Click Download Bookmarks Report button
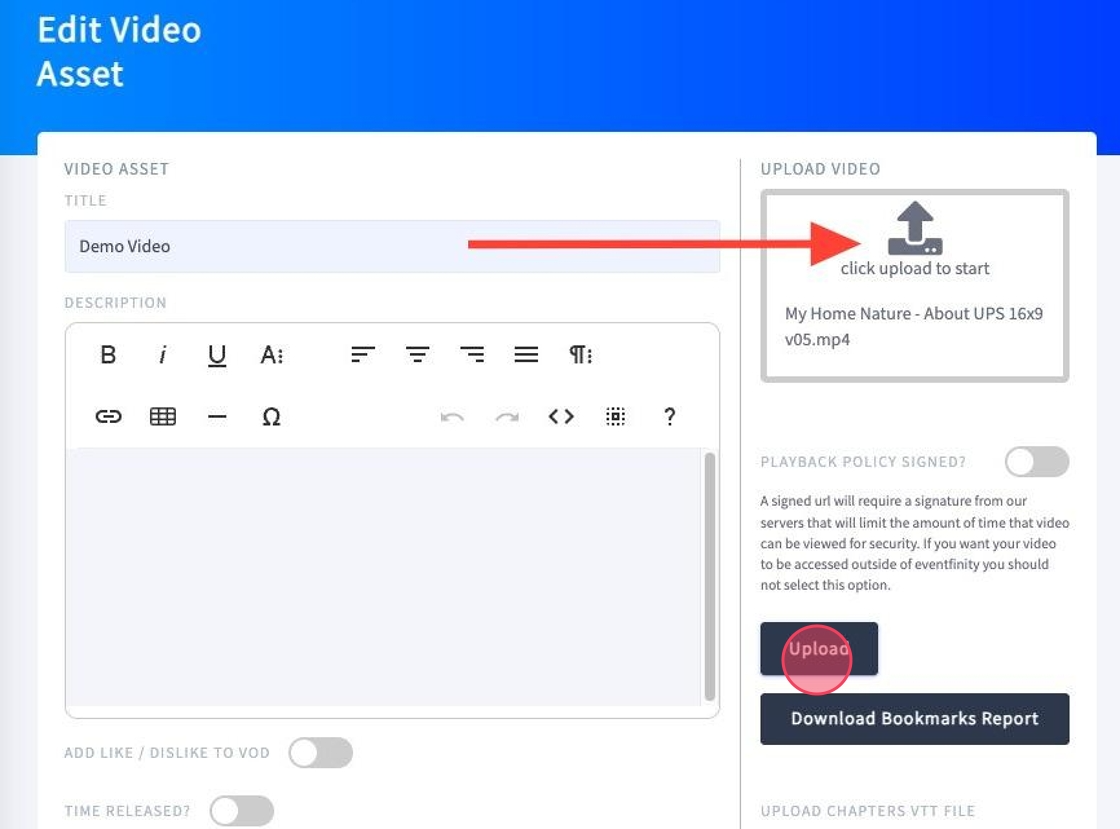 915,719
